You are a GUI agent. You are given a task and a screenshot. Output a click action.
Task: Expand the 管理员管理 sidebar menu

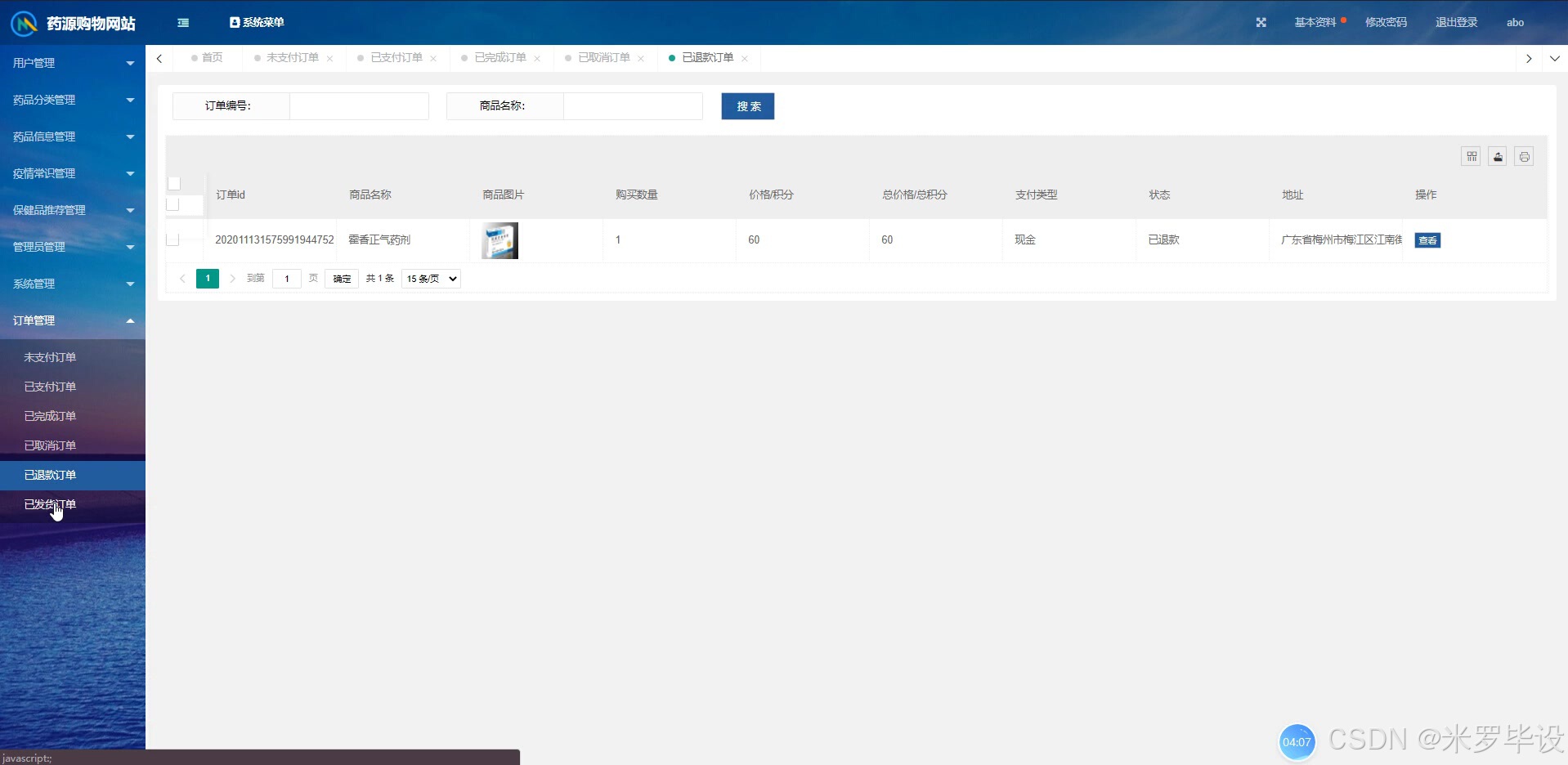point(73,247)
